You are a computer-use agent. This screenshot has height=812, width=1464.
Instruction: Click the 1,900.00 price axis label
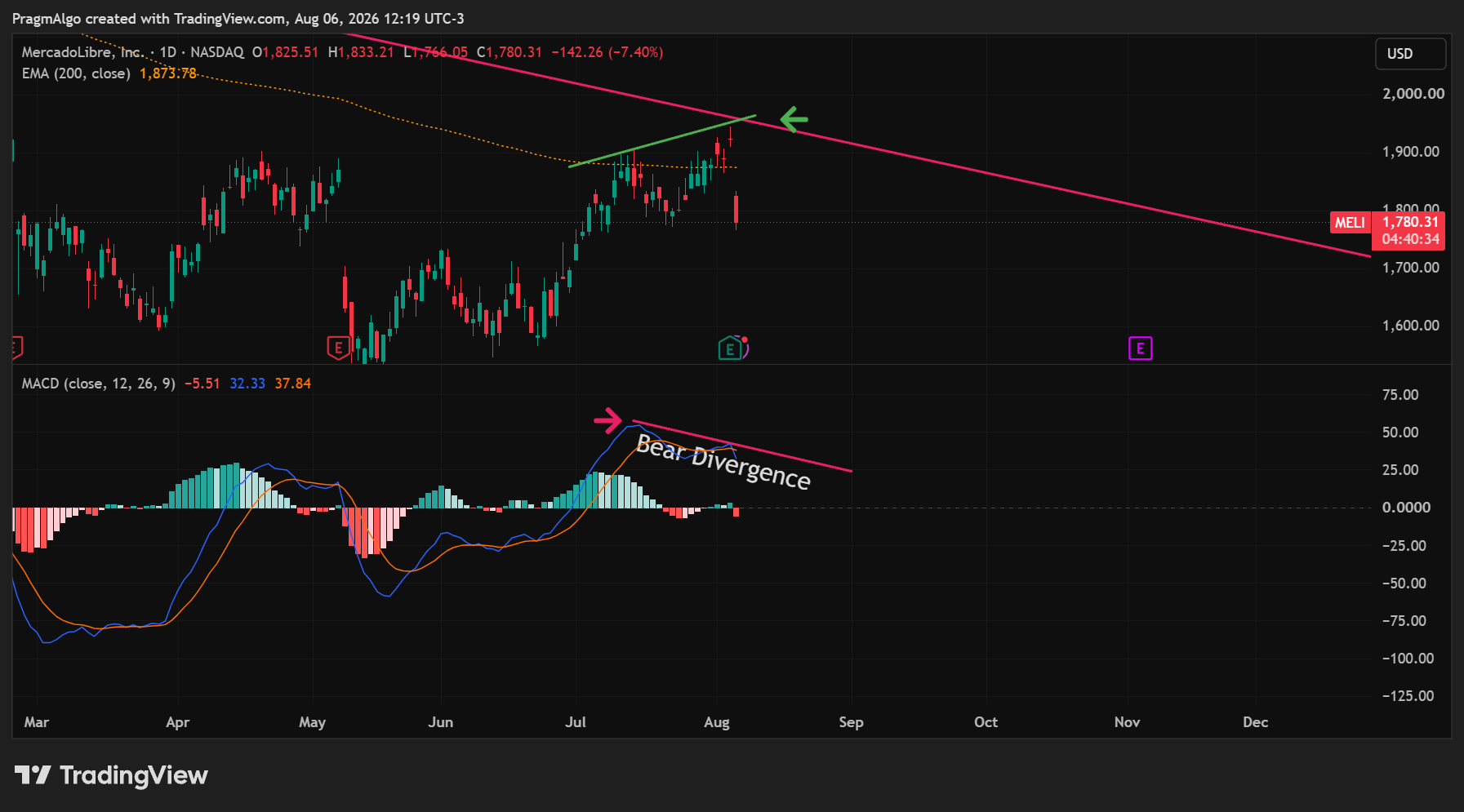tap(1411, 152)
